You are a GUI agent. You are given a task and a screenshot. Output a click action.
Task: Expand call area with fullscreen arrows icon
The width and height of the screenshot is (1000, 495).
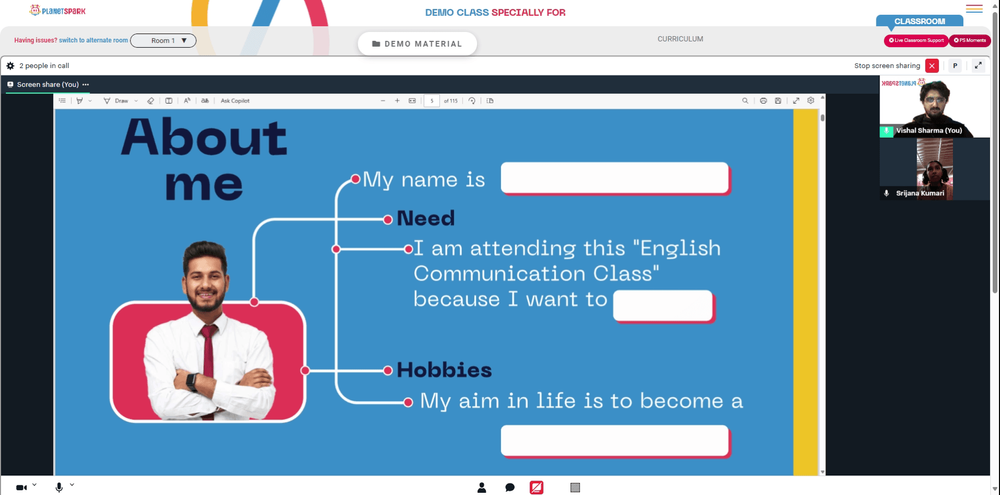[x=978, y=66]
